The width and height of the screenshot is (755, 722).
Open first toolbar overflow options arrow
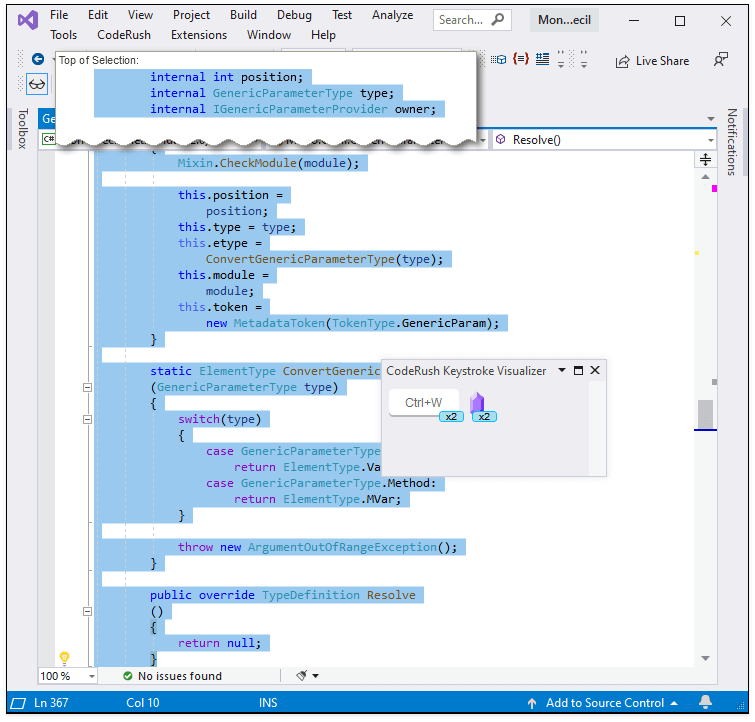(x=561, y=60)
